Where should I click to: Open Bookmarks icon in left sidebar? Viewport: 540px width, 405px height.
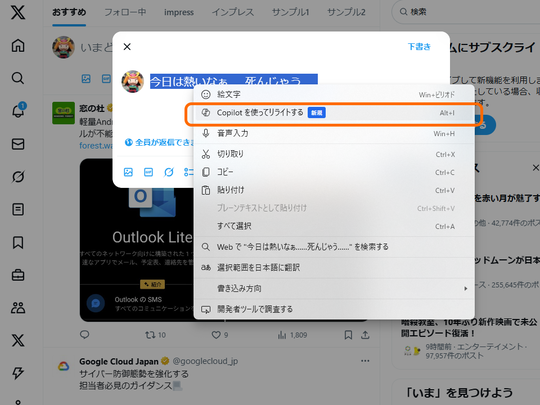[x=18, y=242]
